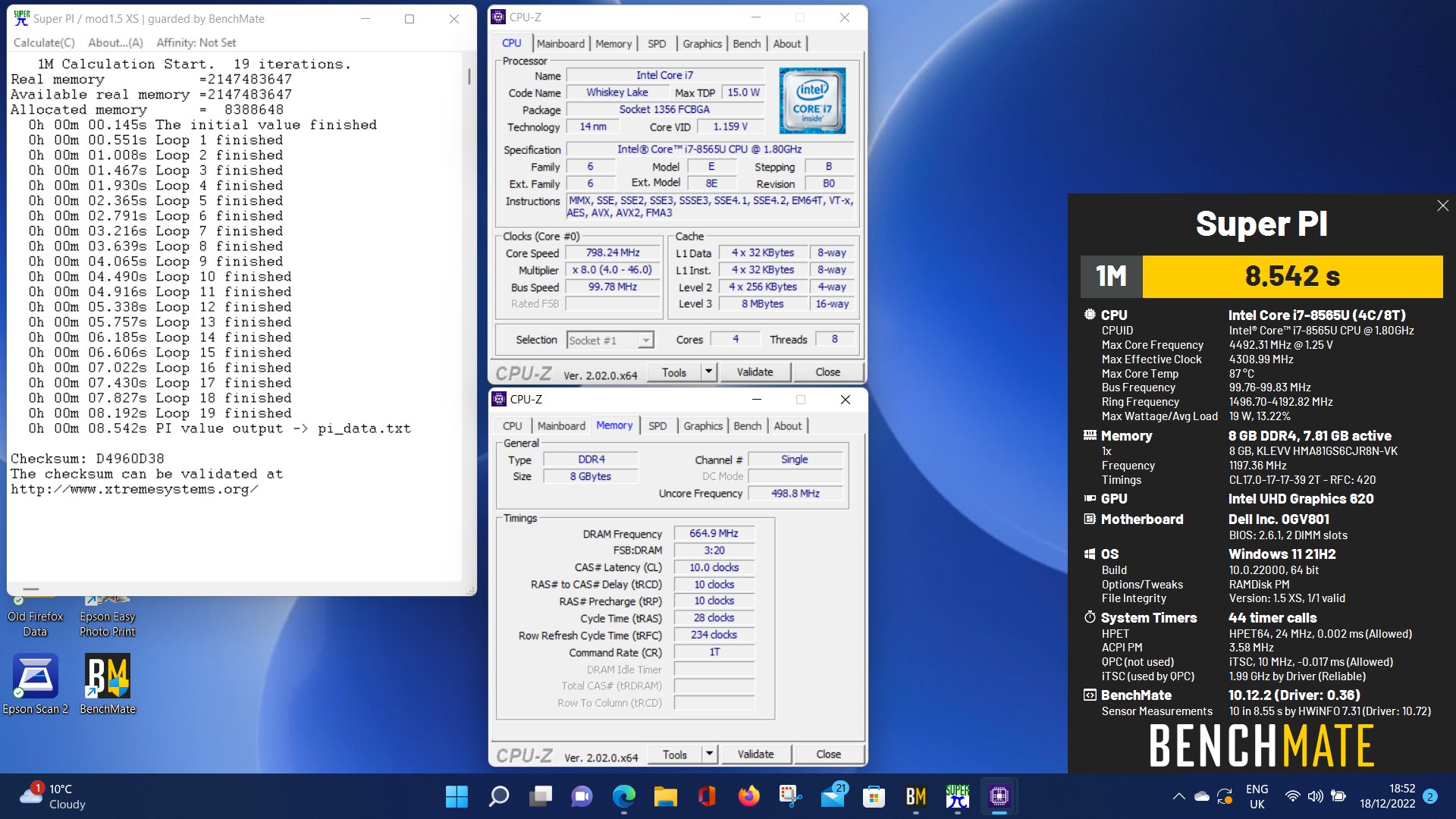The width and height of the screenshot is (1456, 819).
Task: Open About...(A) menu in Super PI
Action: [115, 42]
